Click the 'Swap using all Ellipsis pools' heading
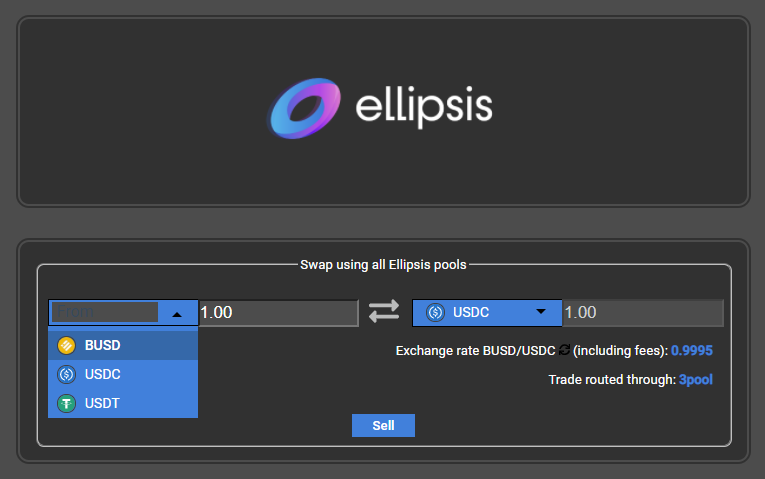The height and width of the screenshot is (479, 765). tap(383, 265)
